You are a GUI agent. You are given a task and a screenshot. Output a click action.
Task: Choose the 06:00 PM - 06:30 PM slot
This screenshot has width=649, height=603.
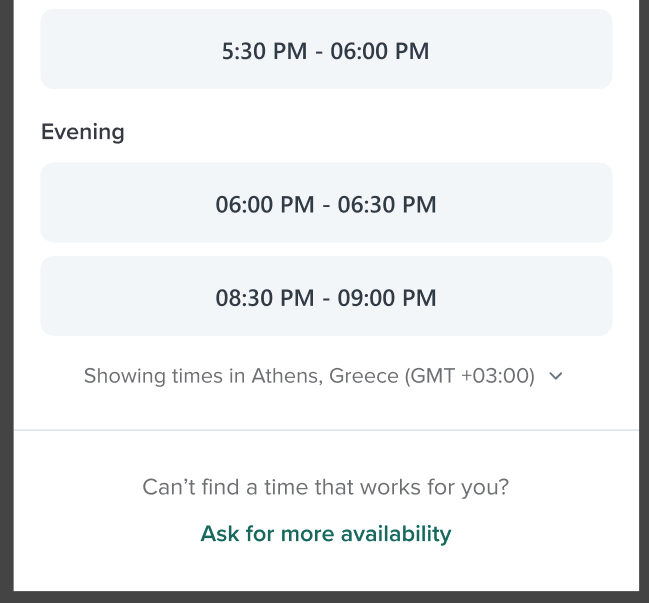326,203
